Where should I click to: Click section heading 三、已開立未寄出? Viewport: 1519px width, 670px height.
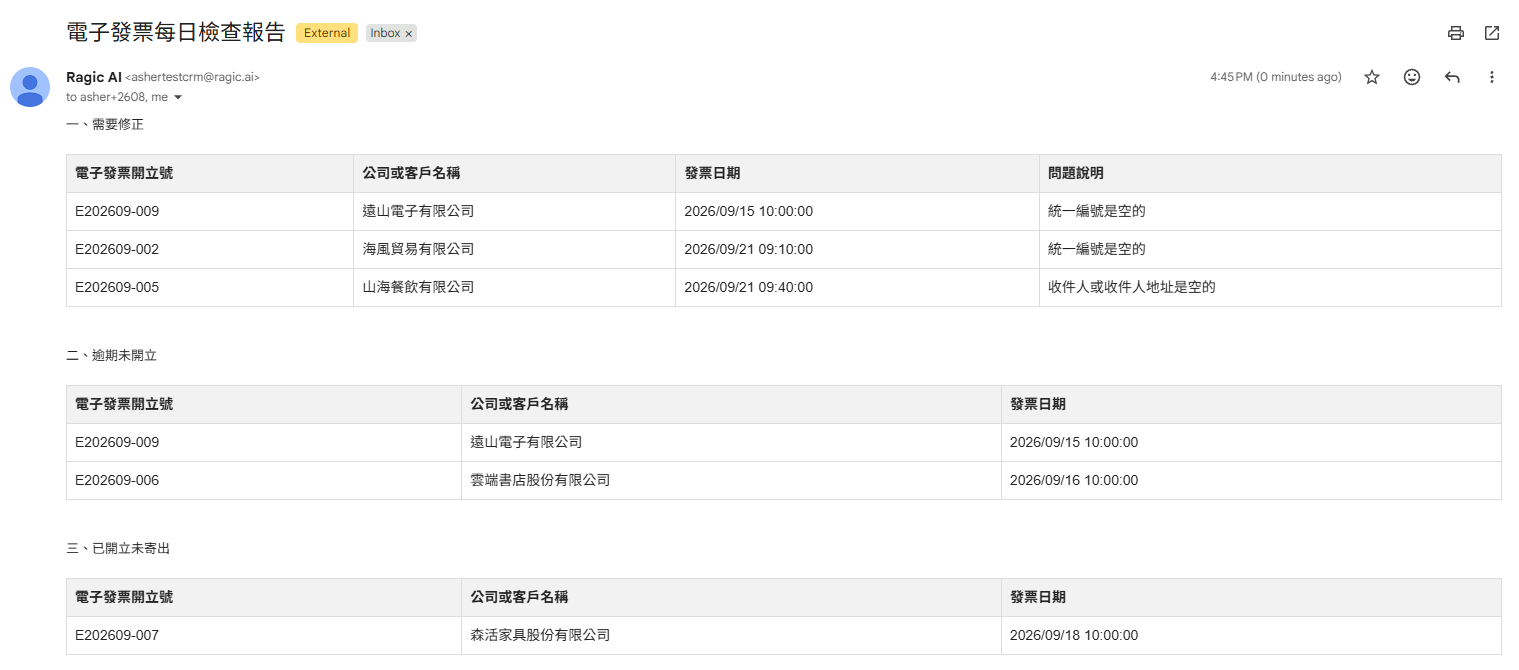tap(118, 548)
